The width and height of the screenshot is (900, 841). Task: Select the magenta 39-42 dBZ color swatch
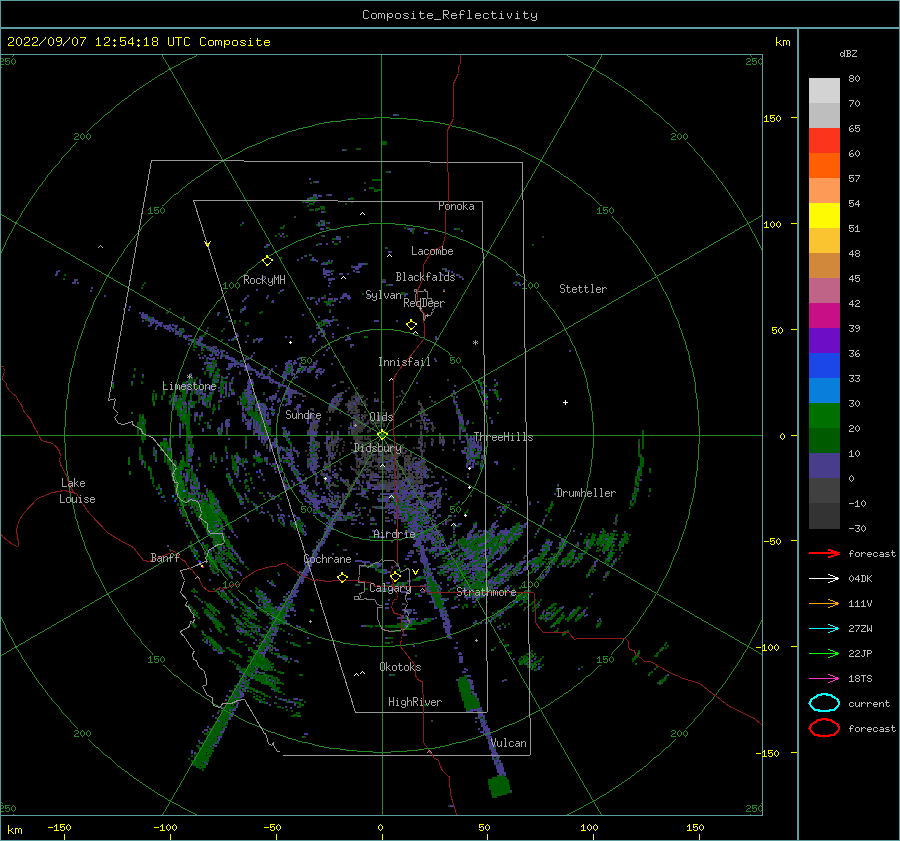click(824, 316)
